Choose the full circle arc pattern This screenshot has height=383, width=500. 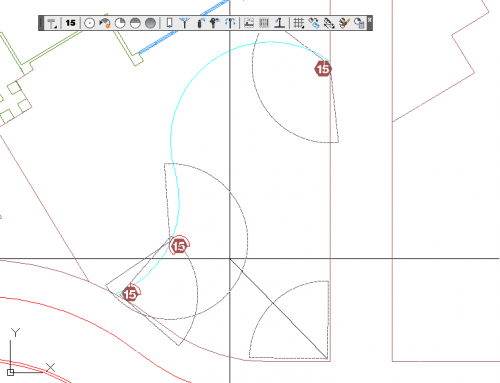pos(89,23)
